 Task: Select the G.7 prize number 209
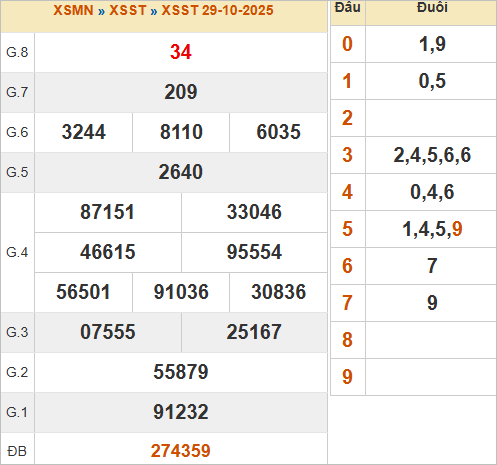(x=181, y=92)
